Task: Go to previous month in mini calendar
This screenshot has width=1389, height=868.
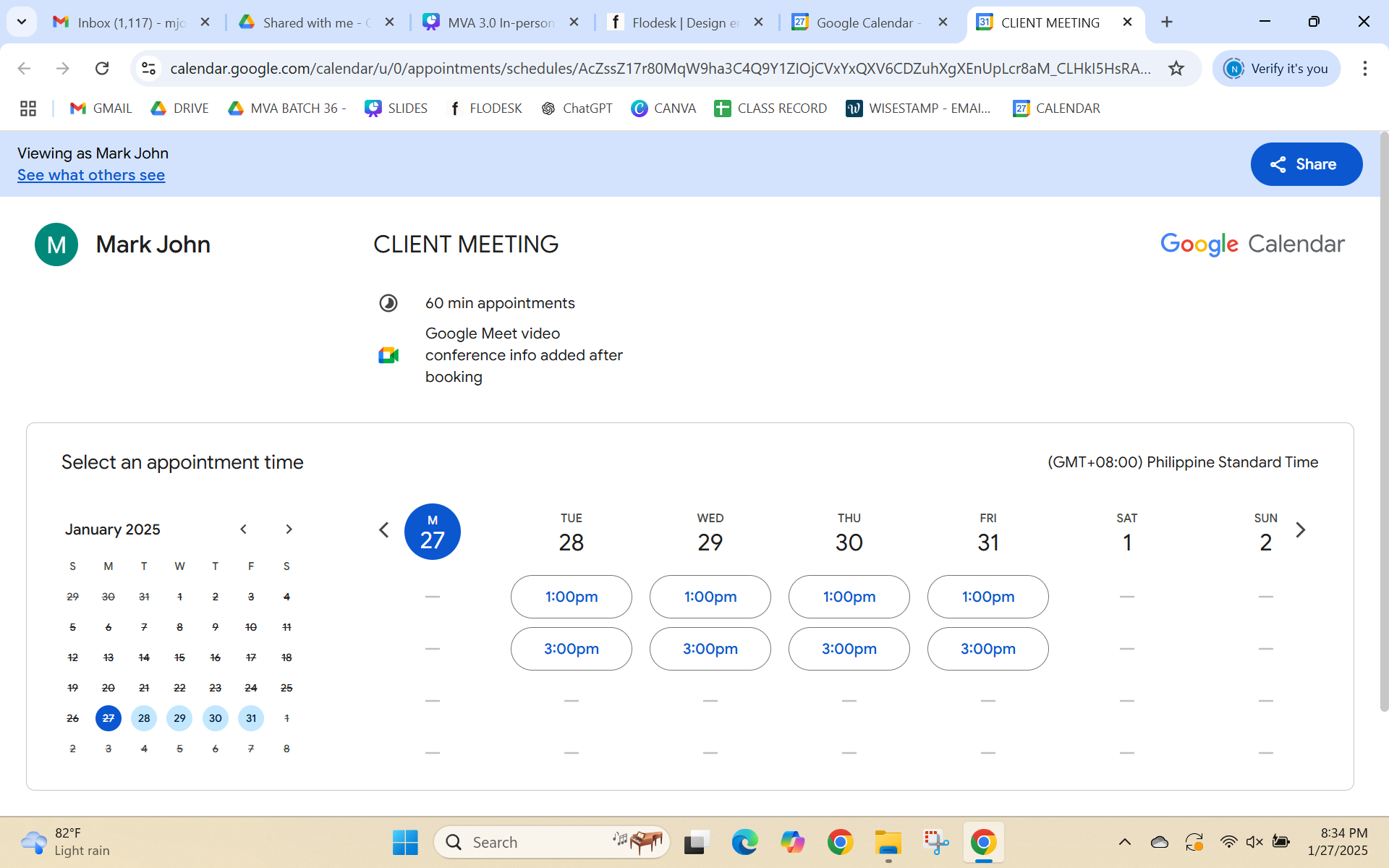Action: click(x=244, y=529)
